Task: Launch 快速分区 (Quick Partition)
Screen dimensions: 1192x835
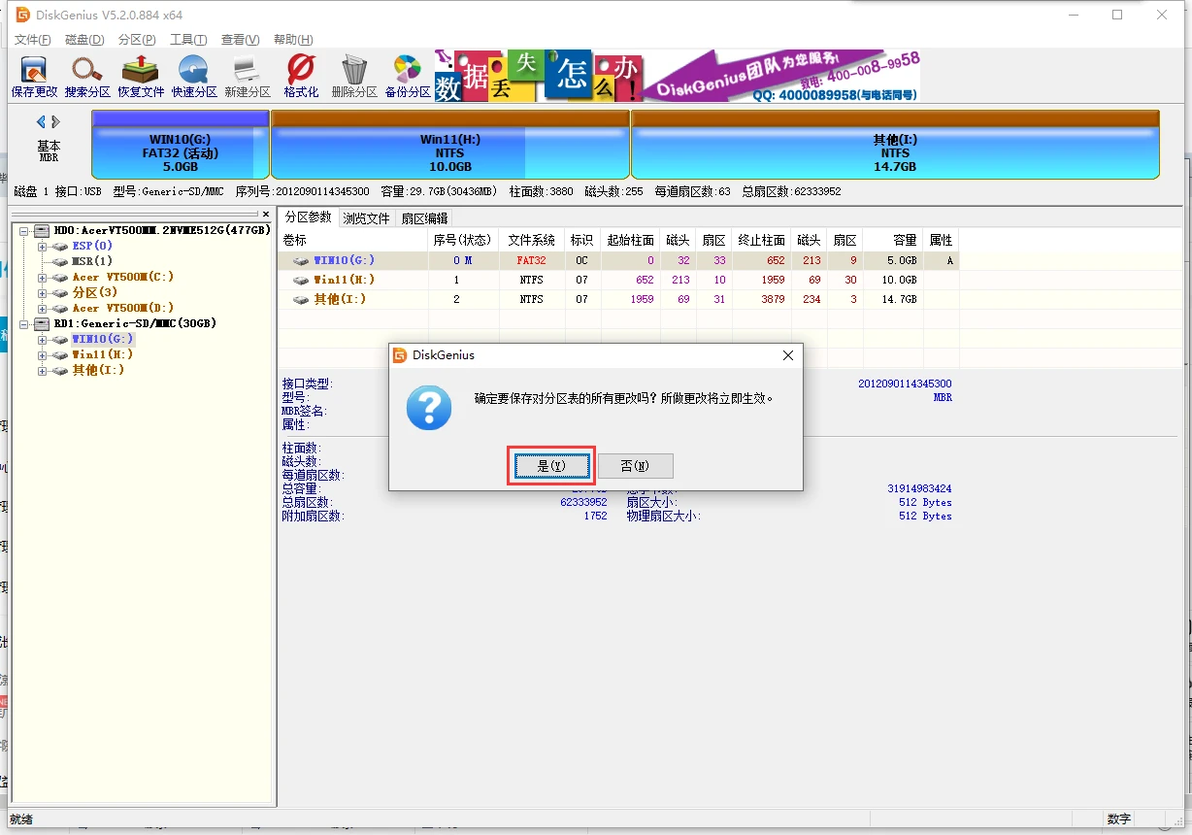Action: click(x=193, y=75)
